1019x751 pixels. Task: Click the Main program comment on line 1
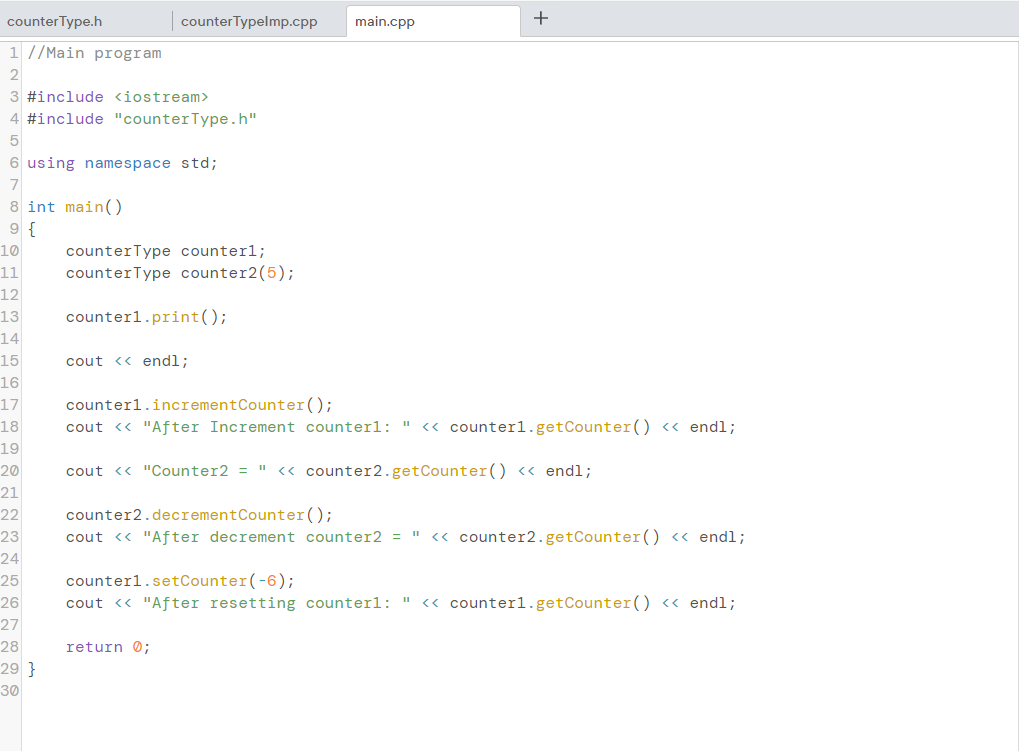click(x=95, y=52)
